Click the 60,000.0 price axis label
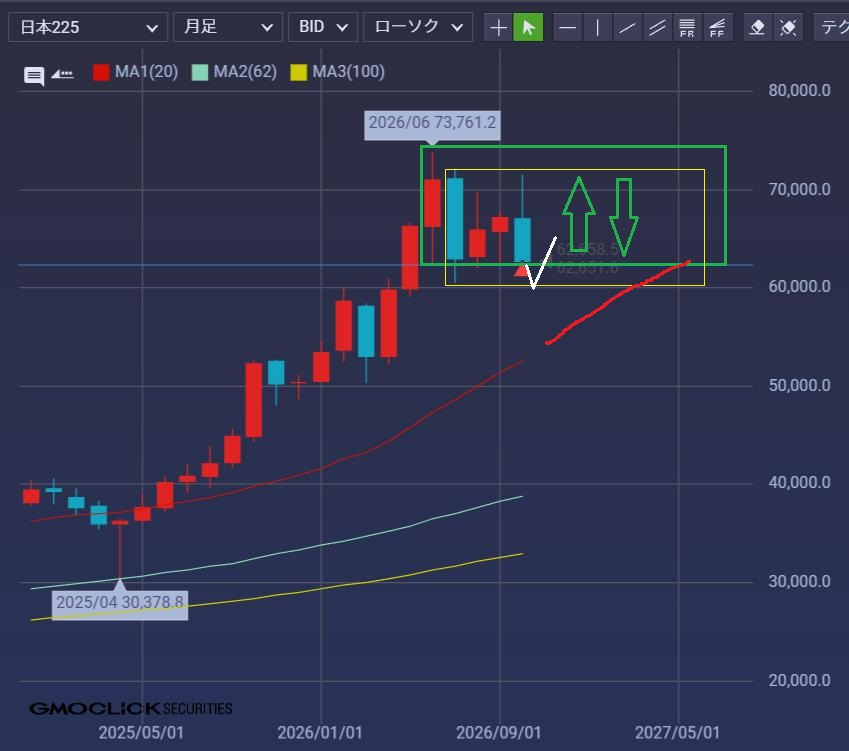Viewport: 849px width, 751px height. (x=799, y=286)
